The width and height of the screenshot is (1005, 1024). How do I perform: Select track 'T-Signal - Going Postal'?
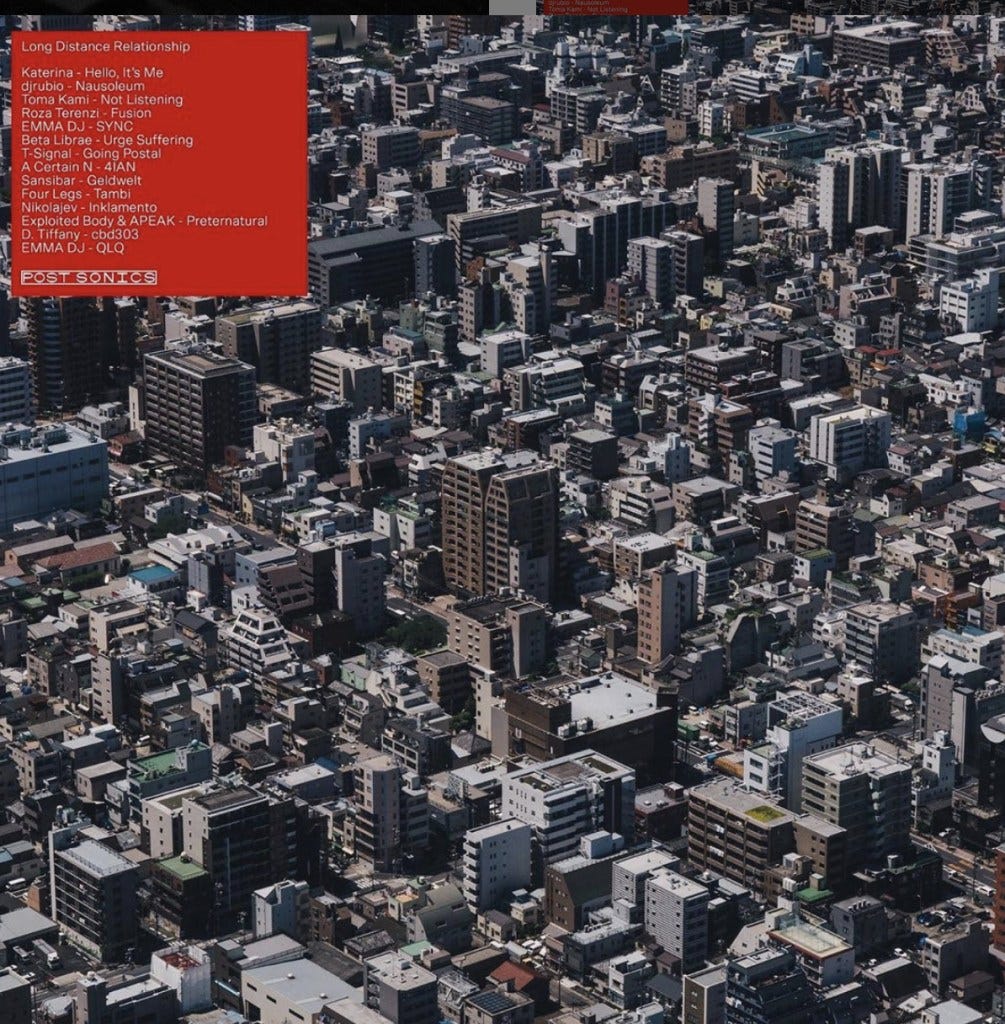tap(91, 153)
